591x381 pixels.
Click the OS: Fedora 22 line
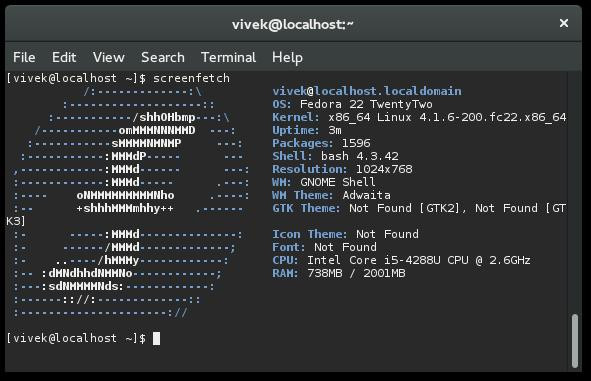pos(352,104)
